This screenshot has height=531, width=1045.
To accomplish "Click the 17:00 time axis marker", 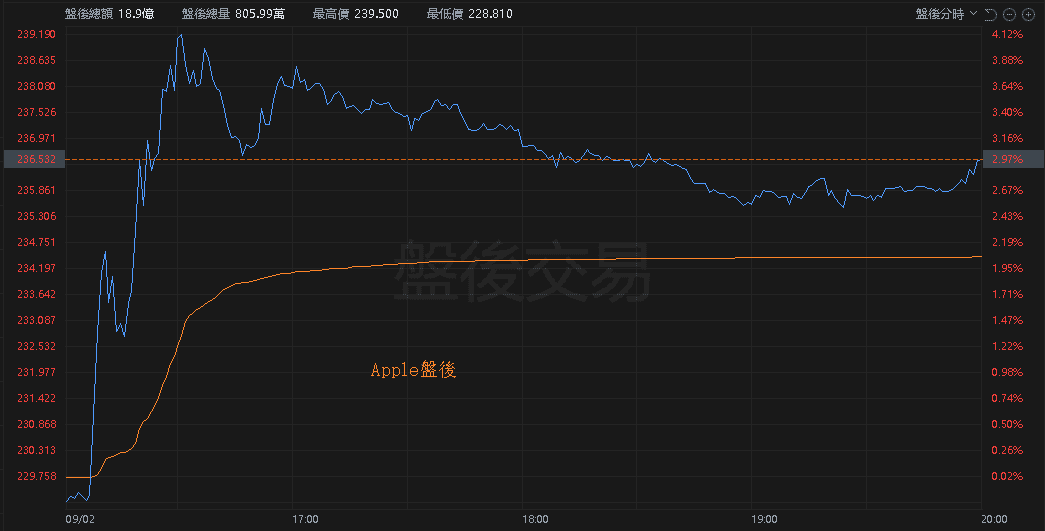I will coord(305,519).
